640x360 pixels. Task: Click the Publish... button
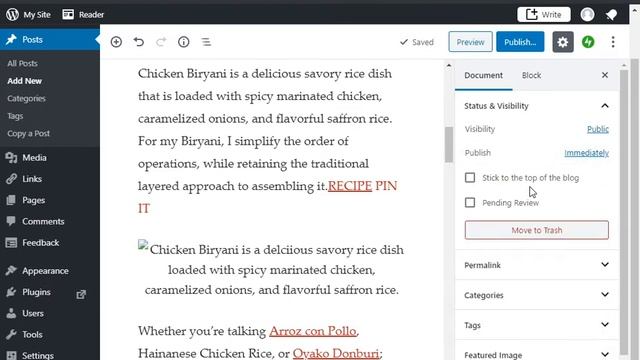(520, 42)
